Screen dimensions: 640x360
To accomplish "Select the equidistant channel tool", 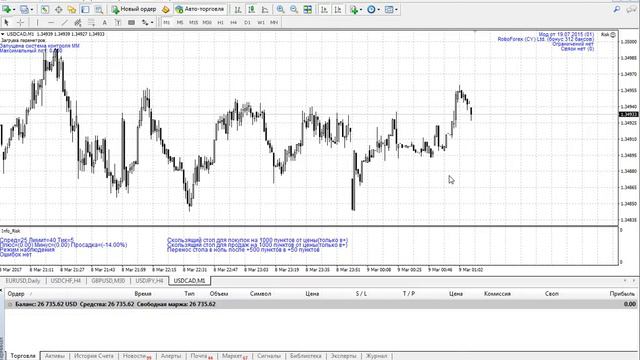I will 78,22.
